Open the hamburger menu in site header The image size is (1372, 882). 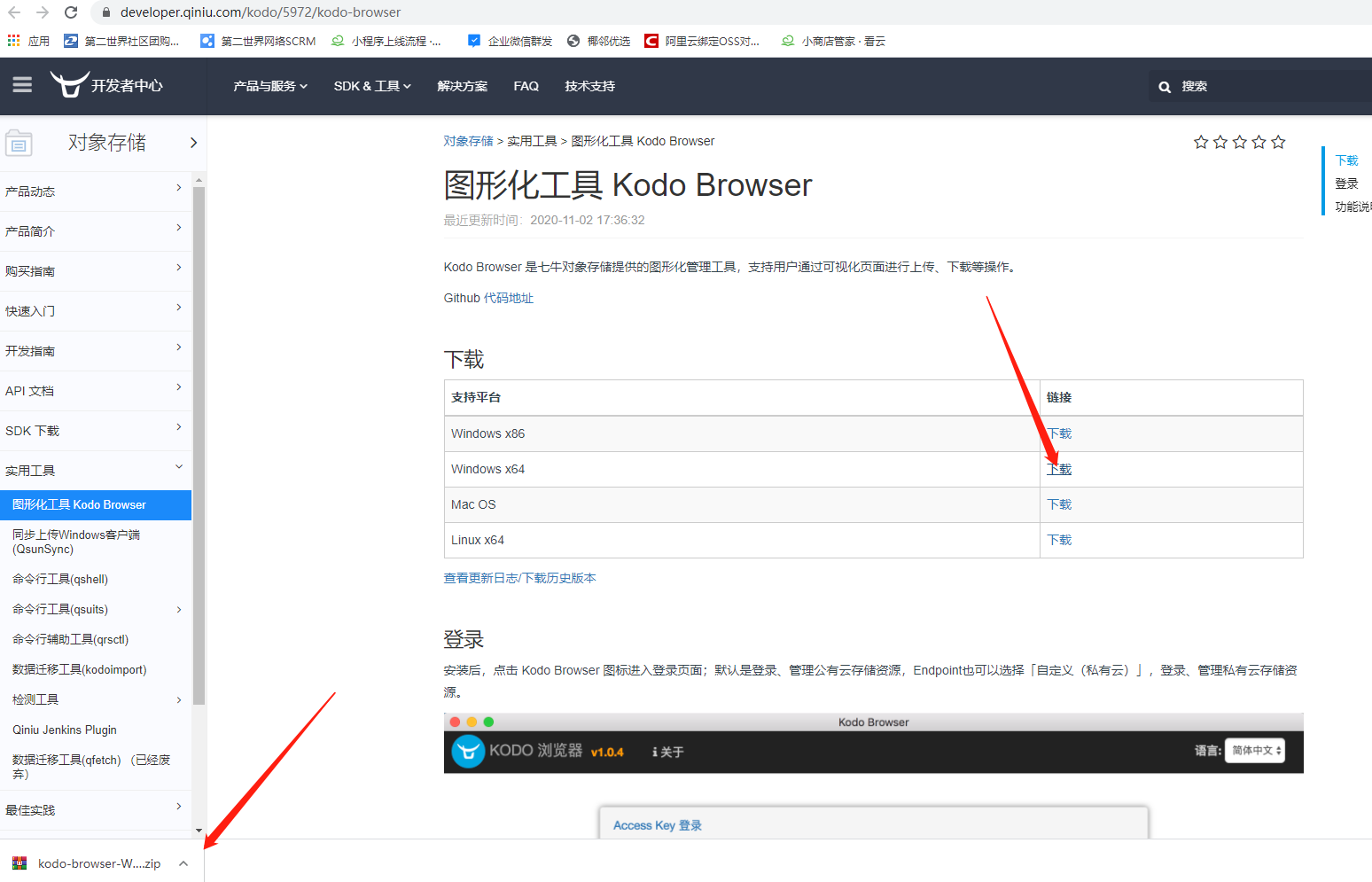click(x=22, y=85)
